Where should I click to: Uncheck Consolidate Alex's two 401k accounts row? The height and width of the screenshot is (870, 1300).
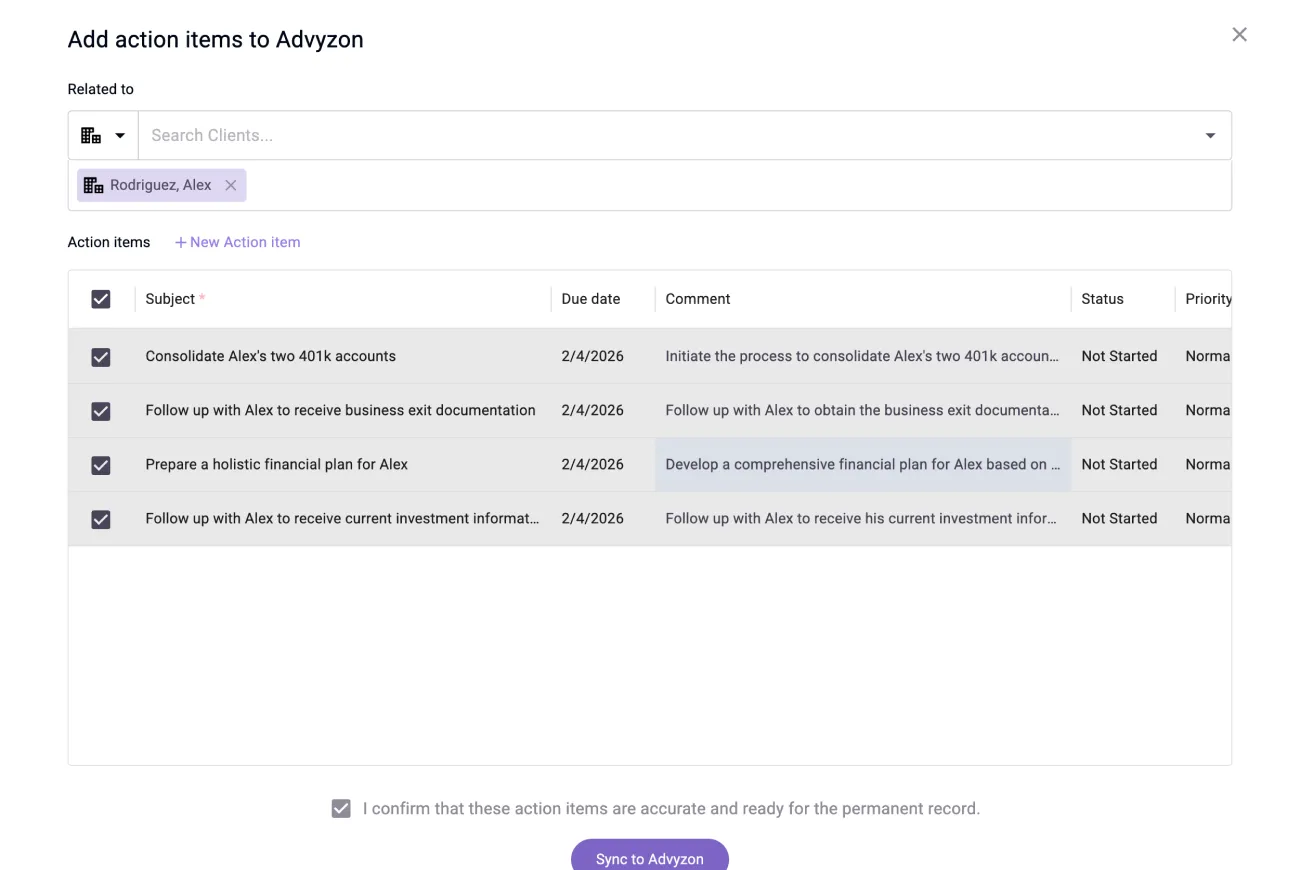pyautogui.click(x=101, y=357)
